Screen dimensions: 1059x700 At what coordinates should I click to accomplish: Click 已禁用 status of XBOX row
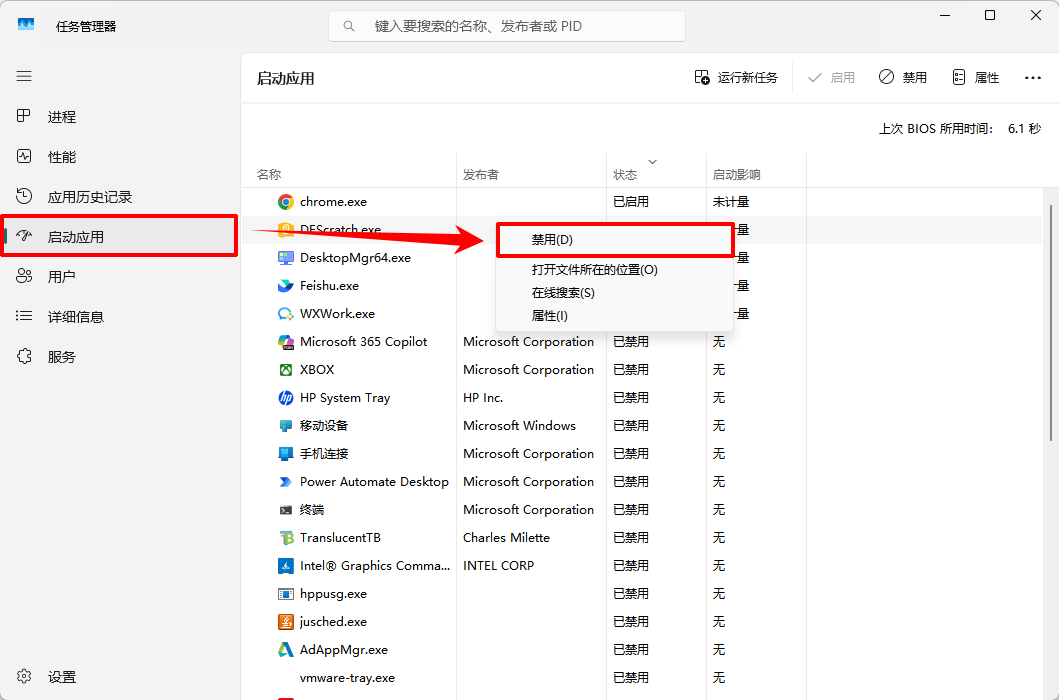click(x=631, y=370)
